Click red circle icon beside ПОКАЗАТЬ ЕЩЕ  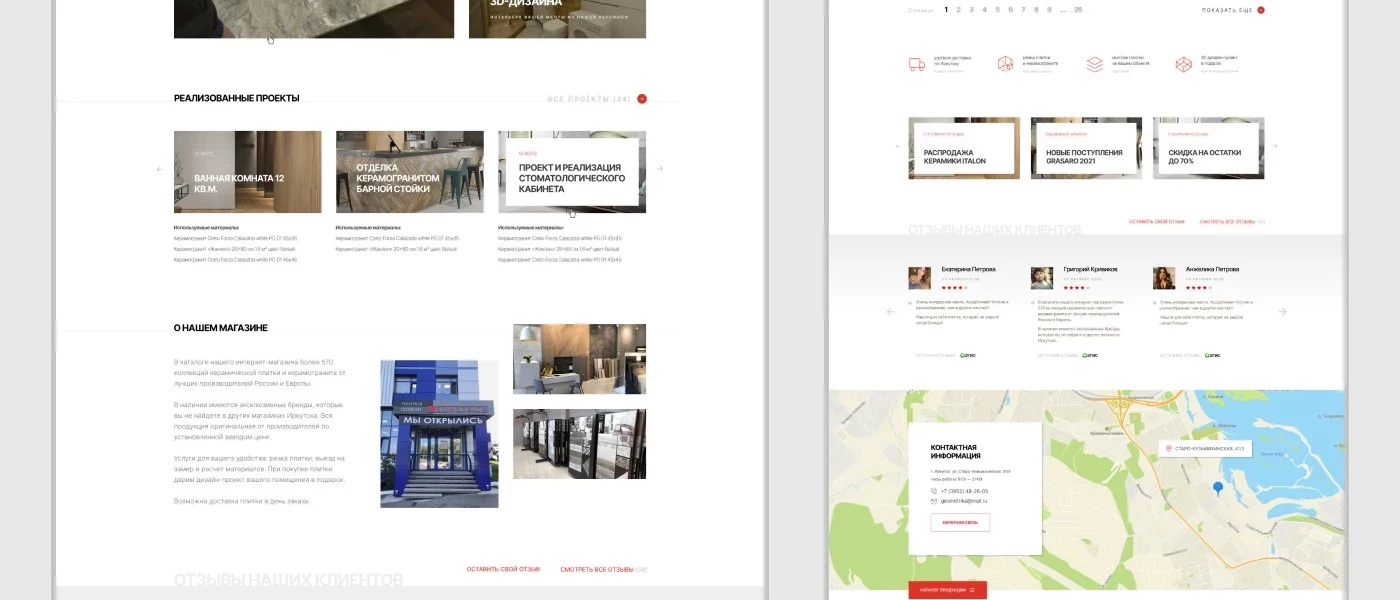click(1260, 10)
